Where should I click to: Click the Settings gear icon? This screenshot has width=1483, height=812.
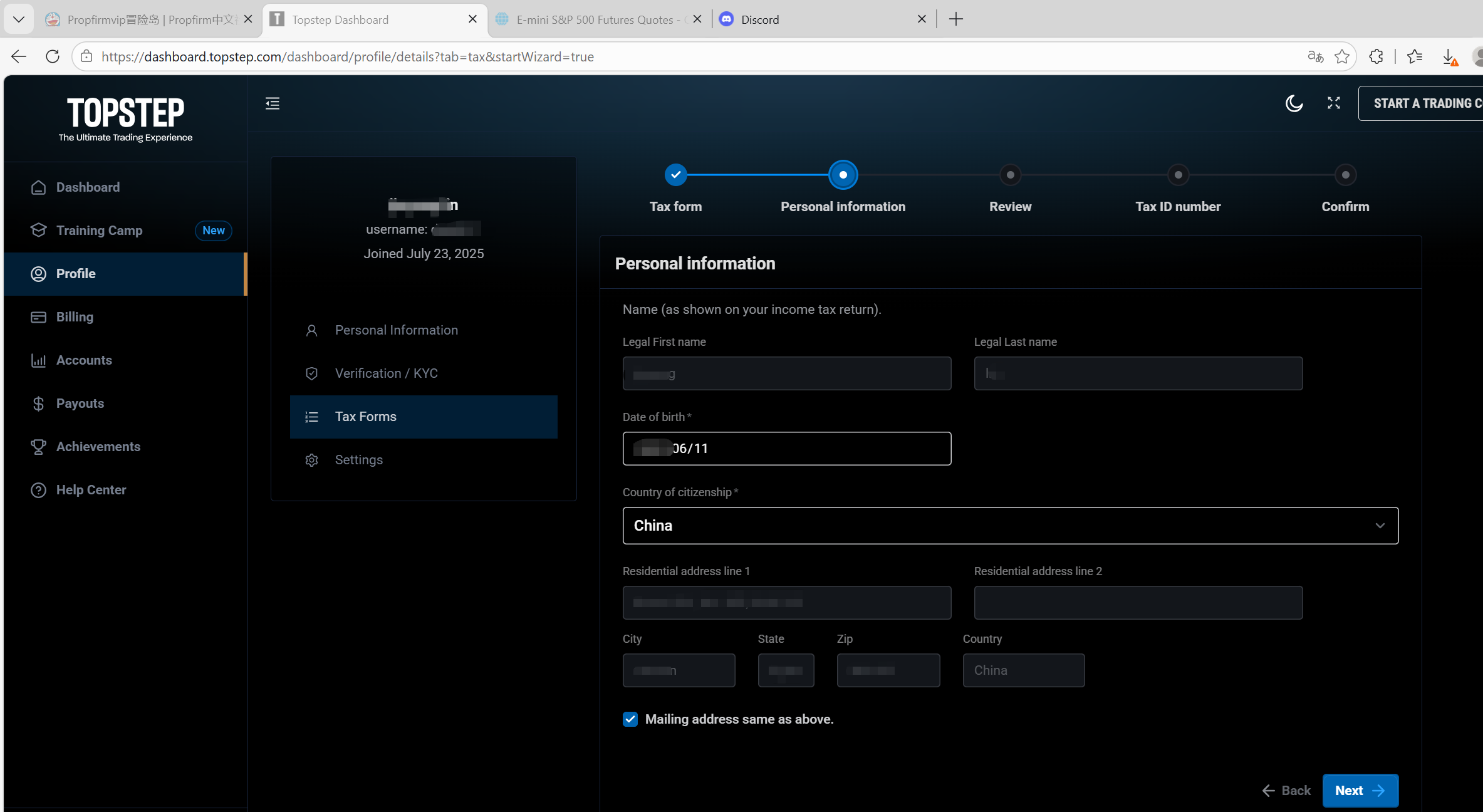click(311, 460)
